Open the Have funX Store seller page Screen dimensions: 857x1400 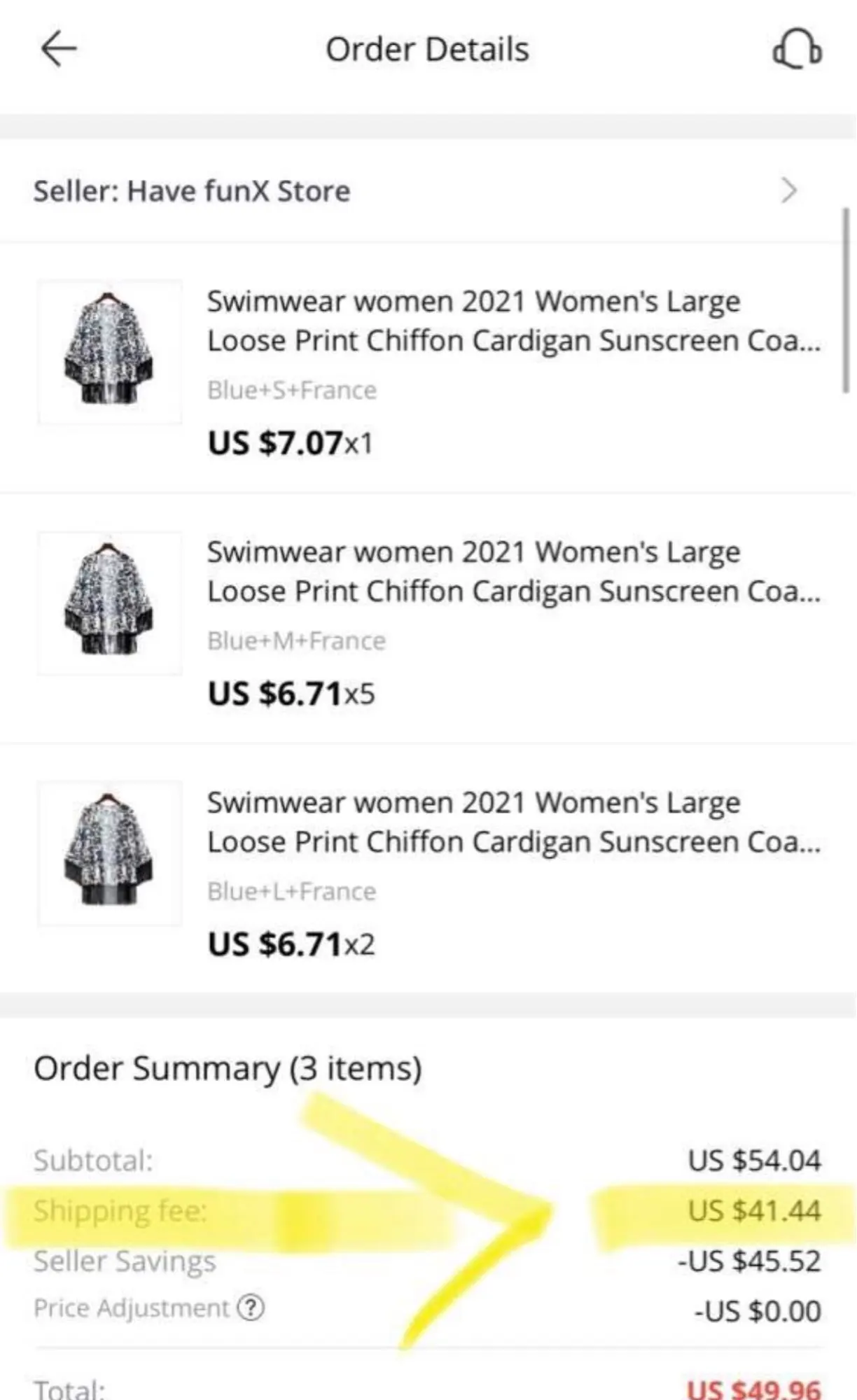pos(192,191)
